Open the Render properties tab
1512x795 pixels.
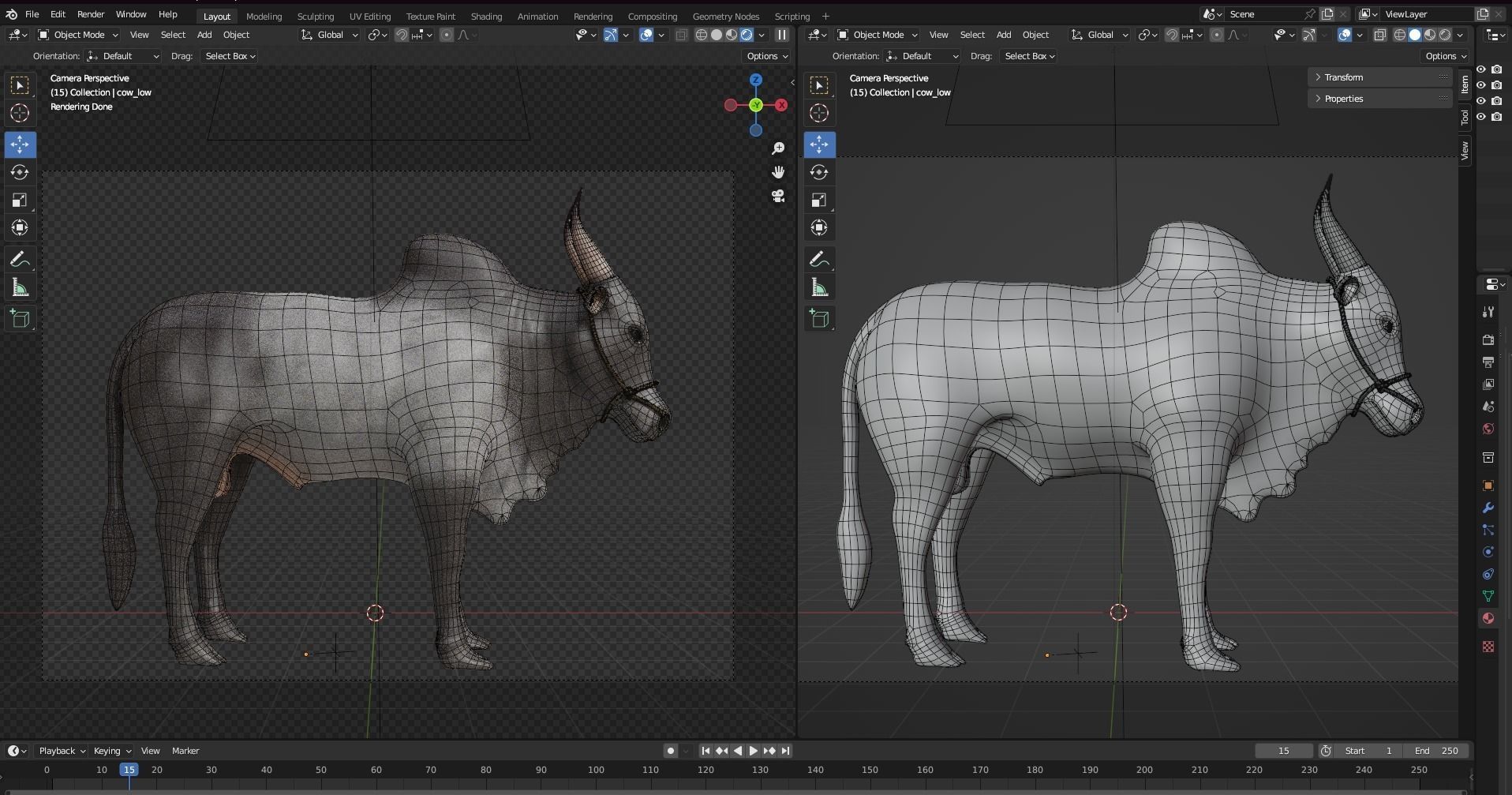[1488, 339]
